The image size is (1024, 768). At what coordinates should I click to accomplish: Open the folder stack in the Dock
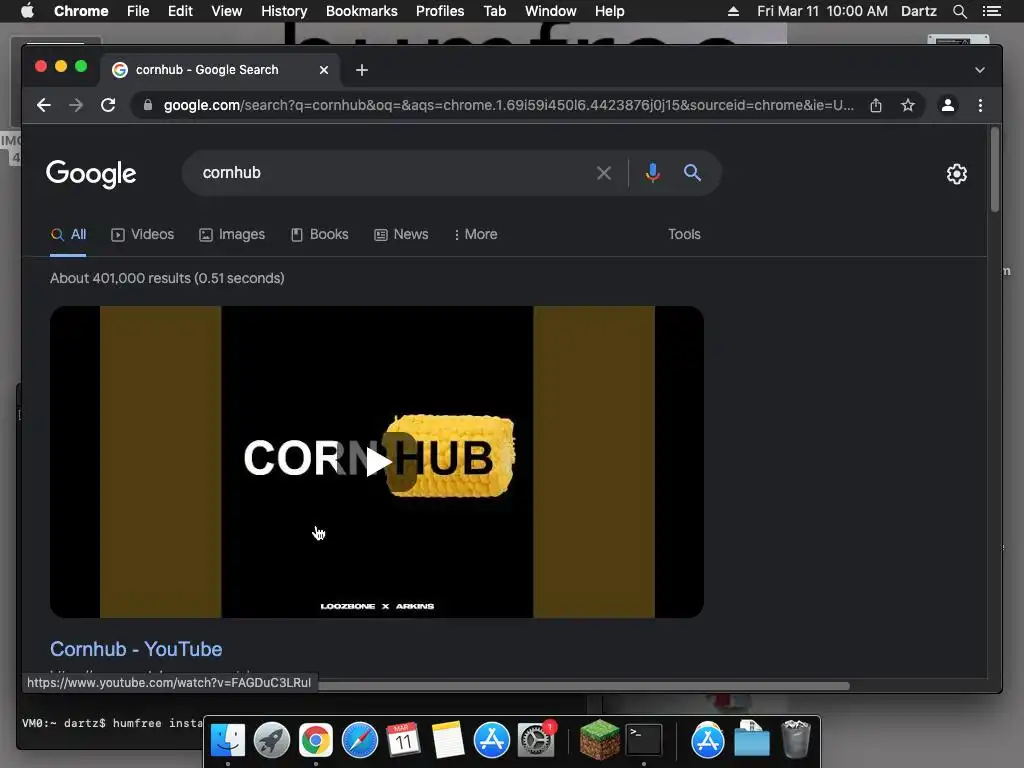click(752, 740)
